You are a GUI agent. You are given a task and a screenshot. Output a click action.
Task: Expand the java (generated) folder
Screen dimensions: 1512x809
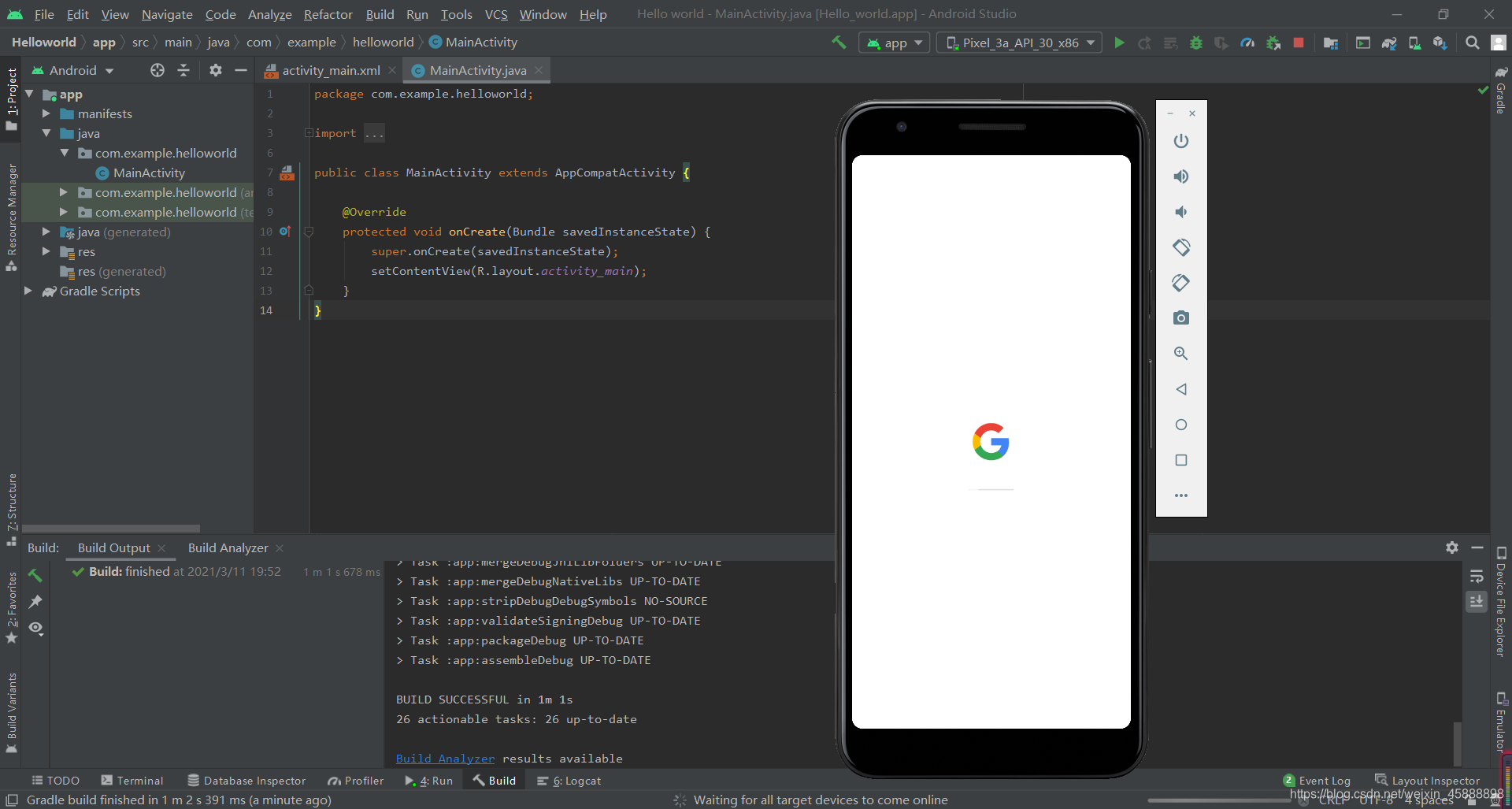pyautogui.click(x=46, y=232)
